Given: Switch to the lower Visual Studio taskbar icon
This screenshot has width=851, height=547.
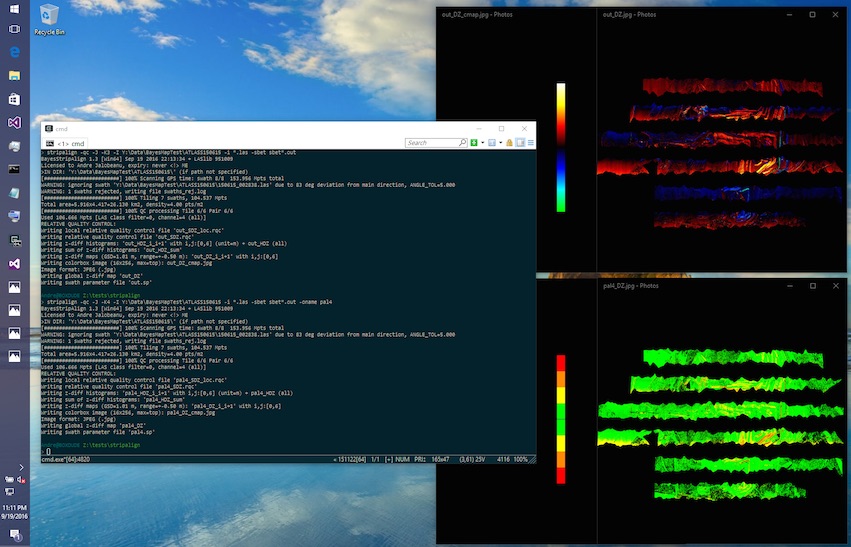Looking at the screenshot, I should tap(15, 263).
